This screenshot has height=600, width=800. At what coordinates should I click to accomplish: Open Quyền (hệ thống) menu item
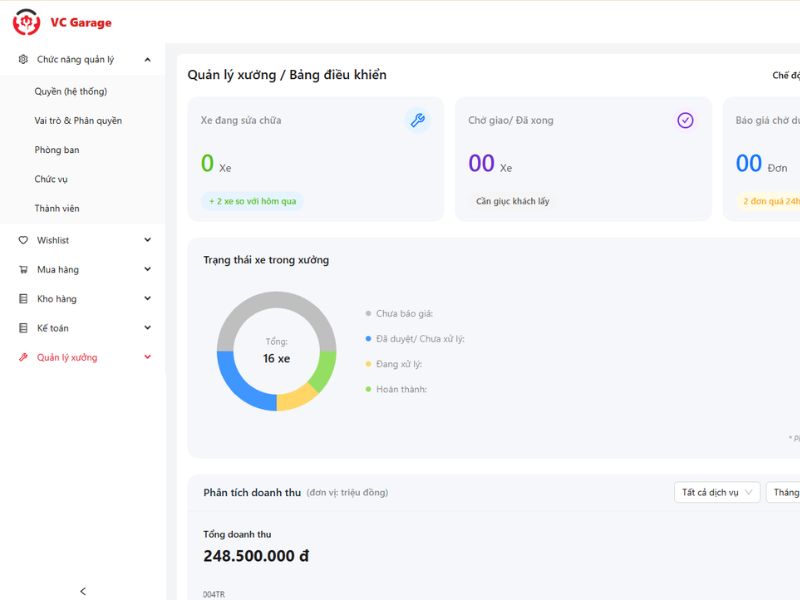click(x=71, y=91)
